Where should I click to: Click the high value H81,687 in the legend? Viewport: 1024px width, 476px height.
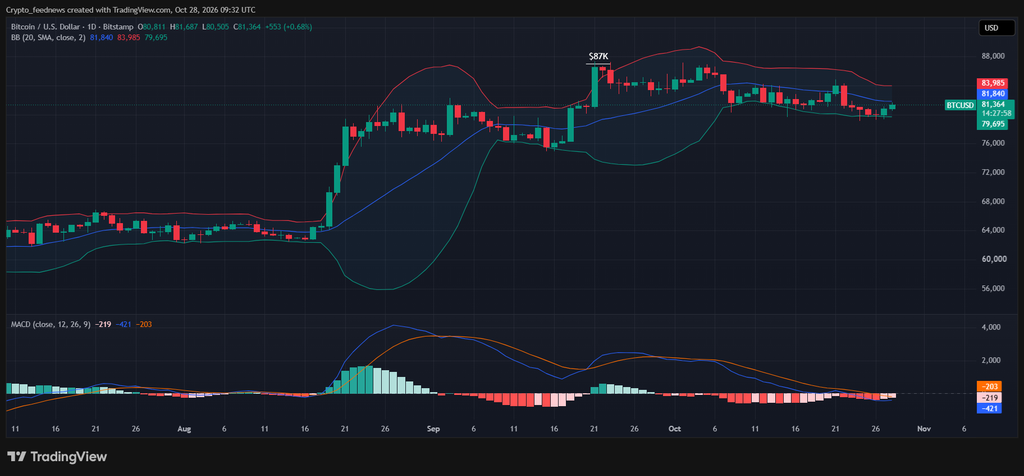click(x=185, y=27)
